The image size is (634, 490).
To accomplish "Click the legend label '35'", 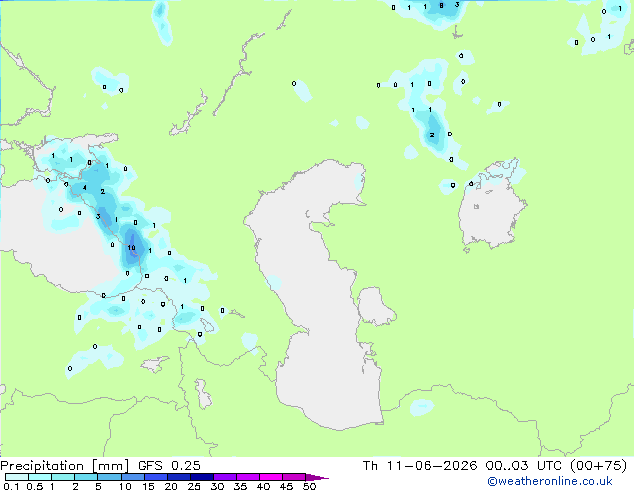I will point(240,486).
